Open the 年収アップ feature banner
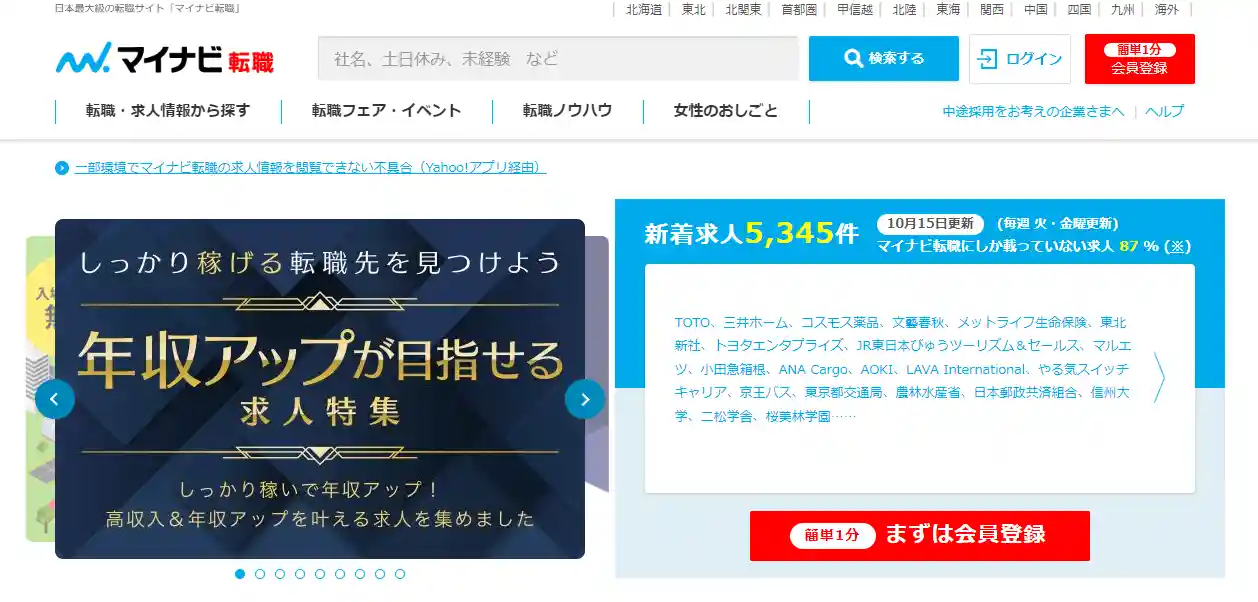Screen dimensions: 1258x602 (320, 389)
